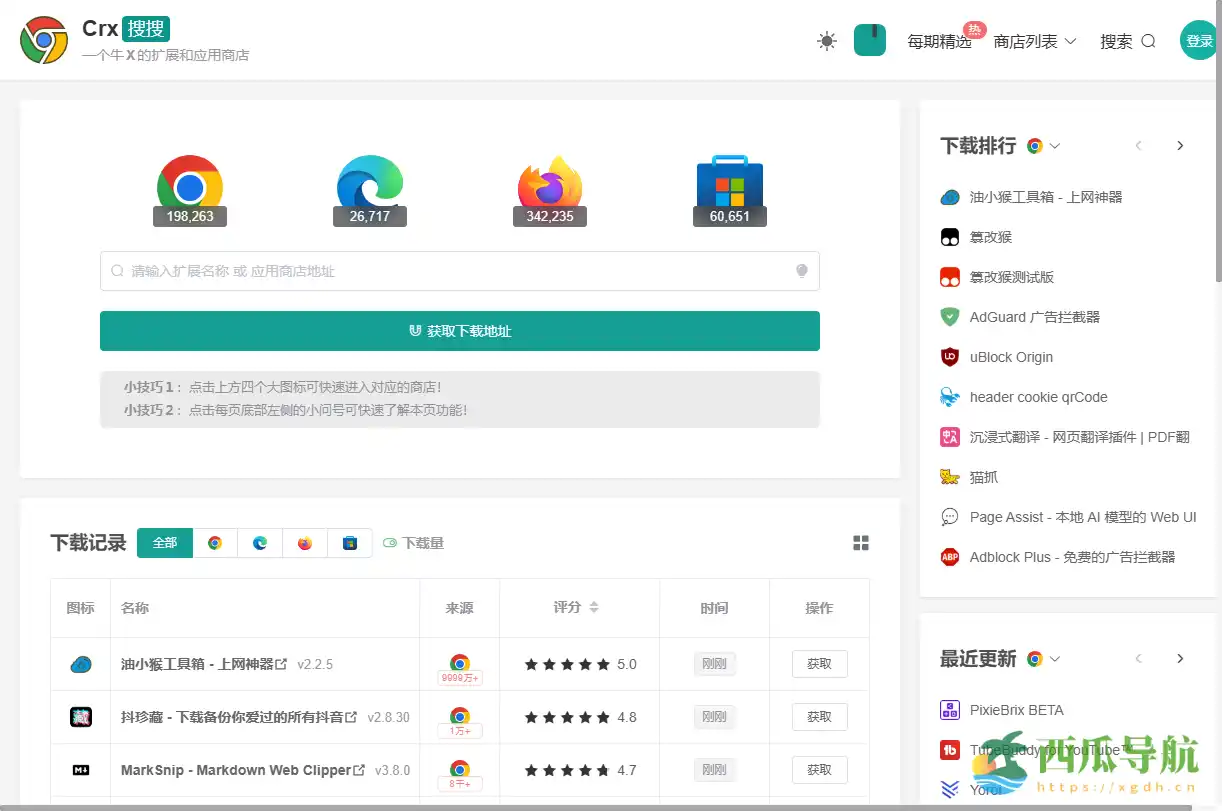Toggle light/dark mode with the sun icon
The image size is (1222, 811).
click(x=826, y=41)
